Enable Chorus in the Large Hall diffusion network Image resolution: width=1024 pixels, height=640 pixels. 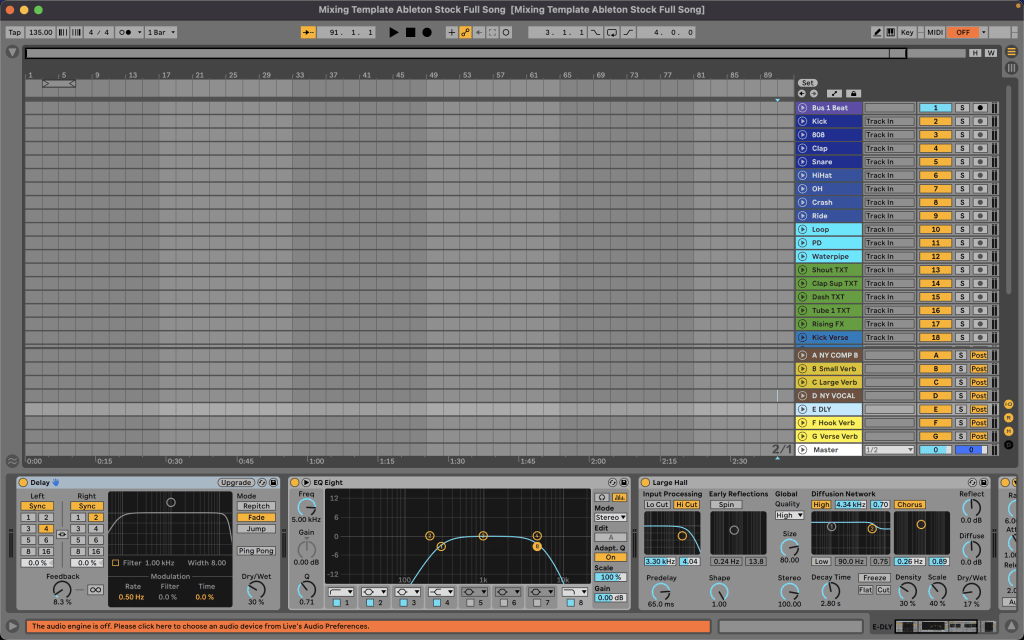[908, 504]
